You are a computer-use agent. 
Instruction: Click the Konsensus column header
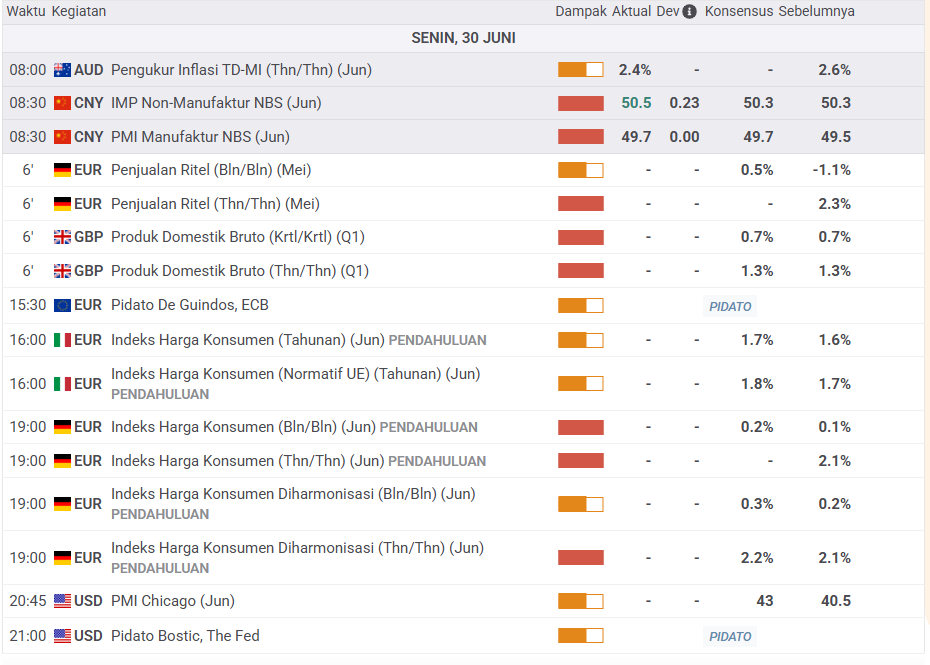tap(739, 12)
